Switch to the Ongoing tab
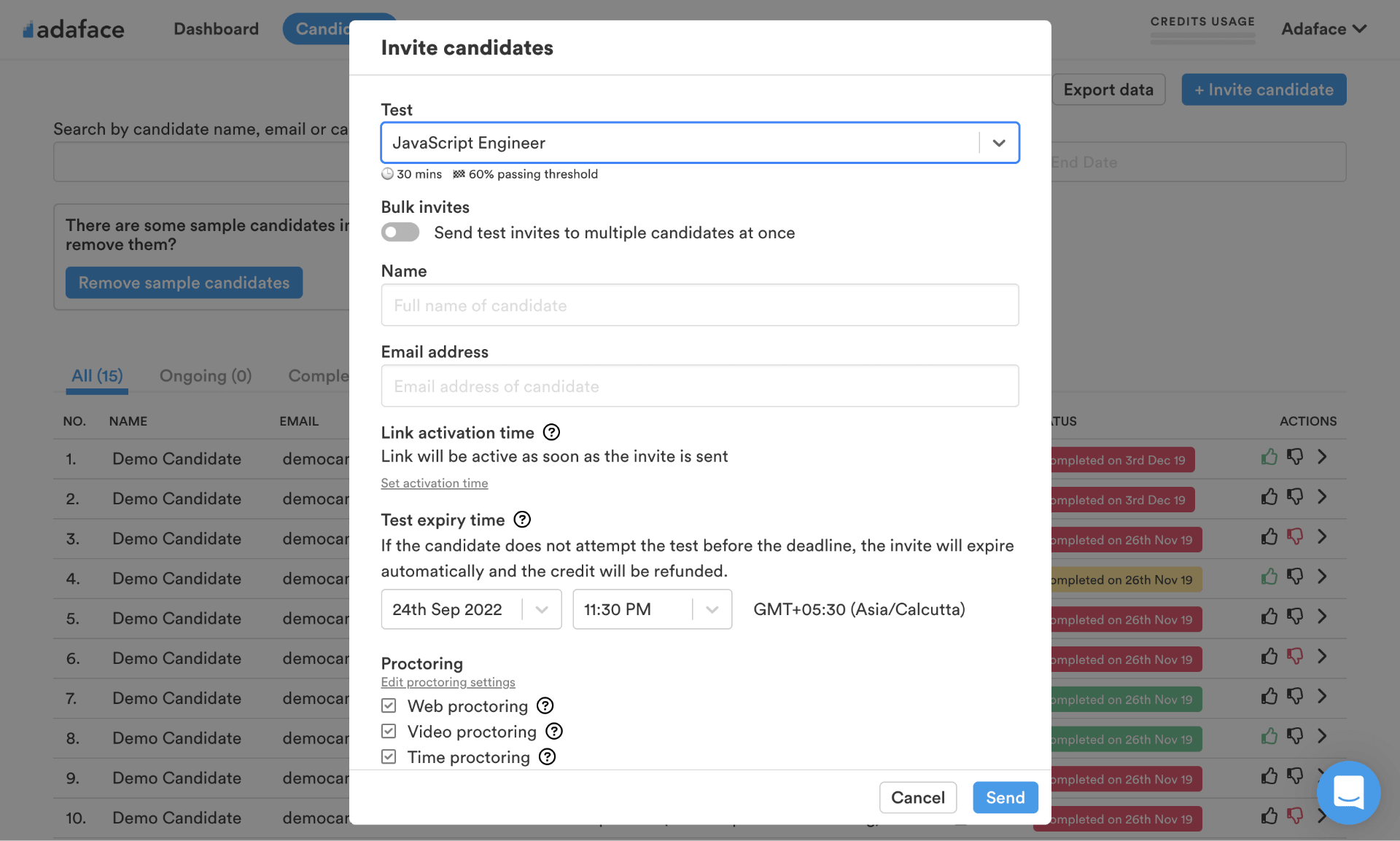 click(206, 375)
